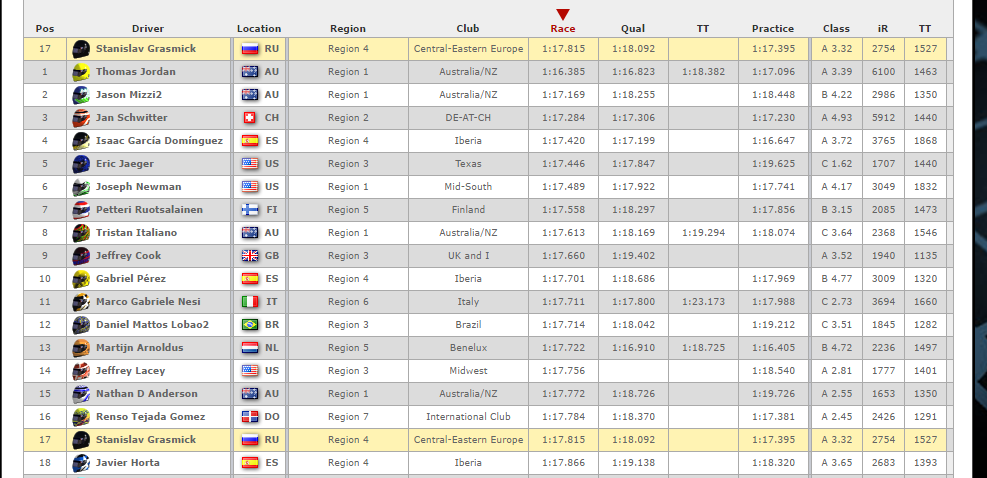Click the Dominican Republic flag icon
Image resolution: width=987 pixels, height=478 pixels.
(250, 417)
